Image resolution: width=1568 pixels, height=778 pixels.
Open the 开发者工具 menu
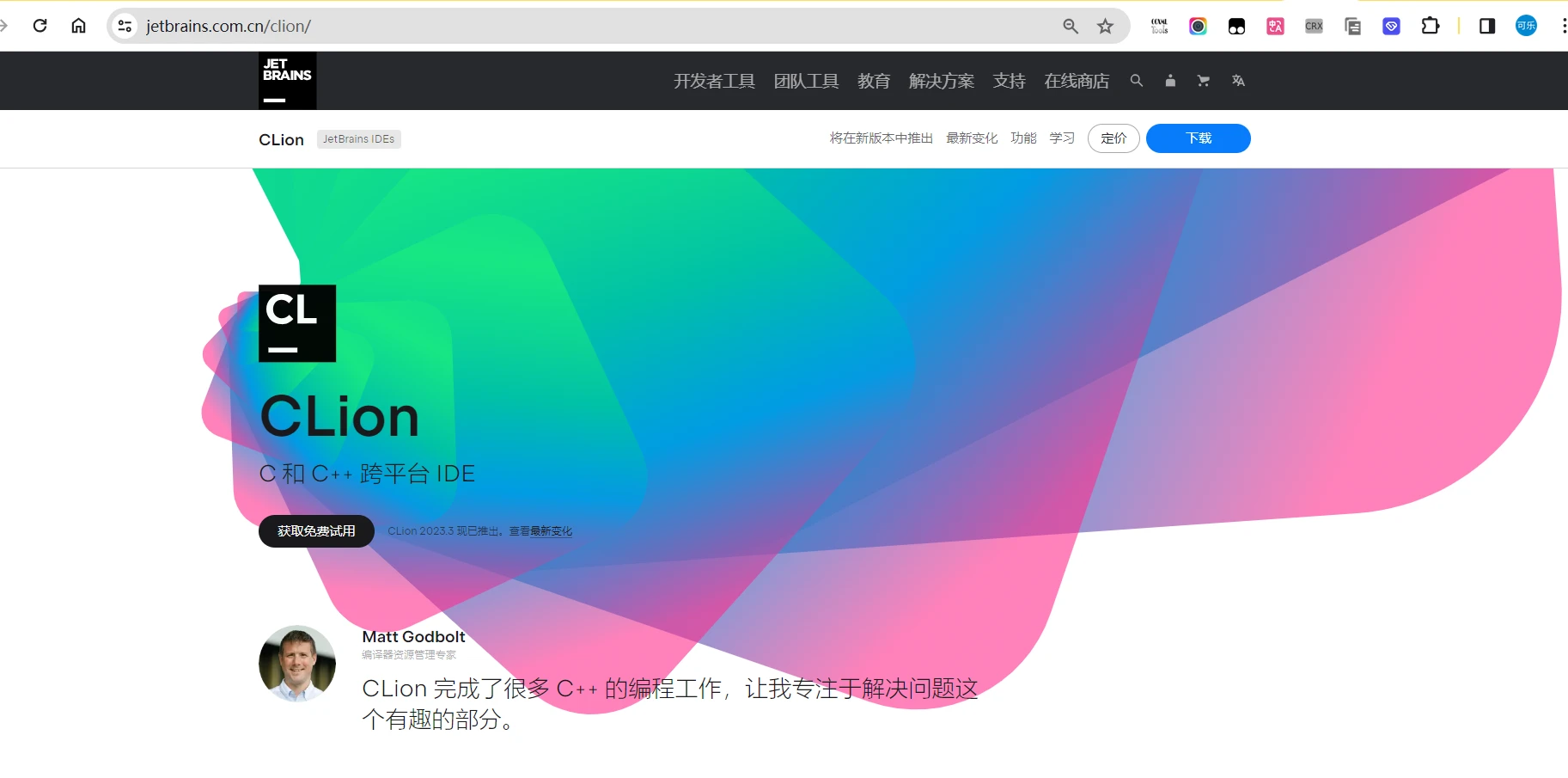(714, 81)
